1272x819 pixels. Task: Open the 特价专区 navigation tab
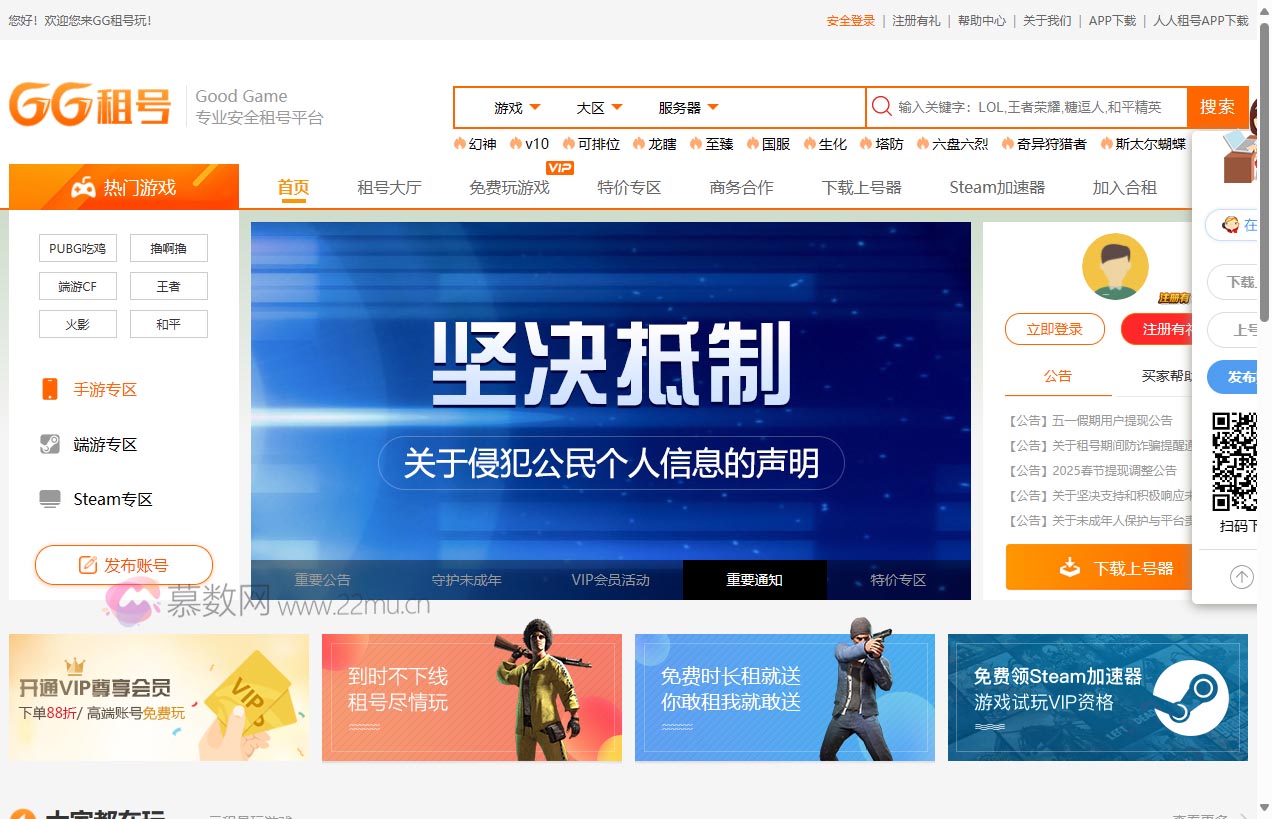[629, 187]
